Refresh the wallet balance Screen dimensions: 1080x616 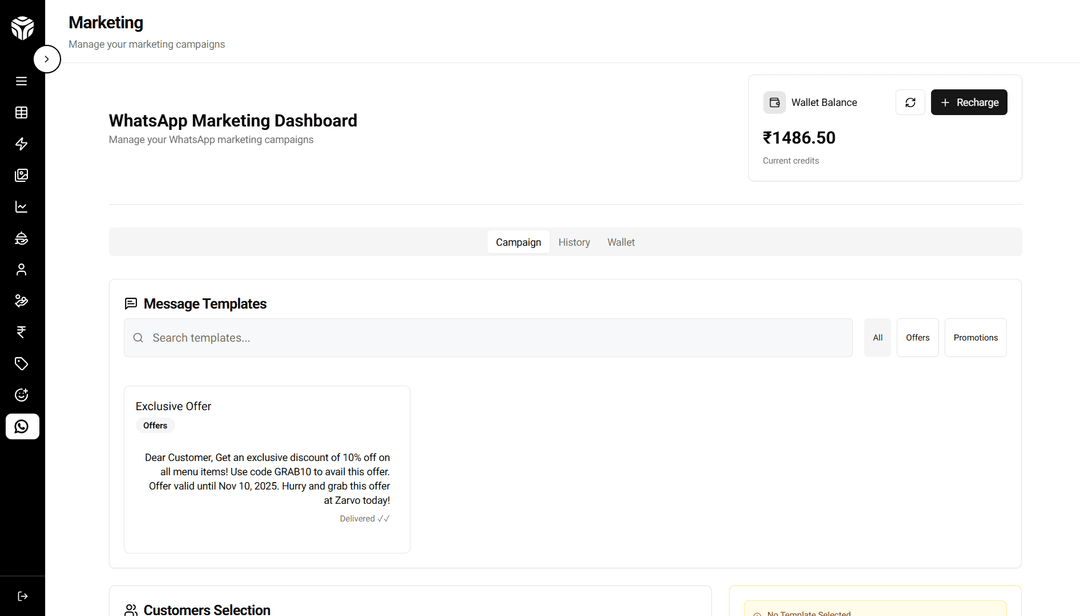coord(910,102)
